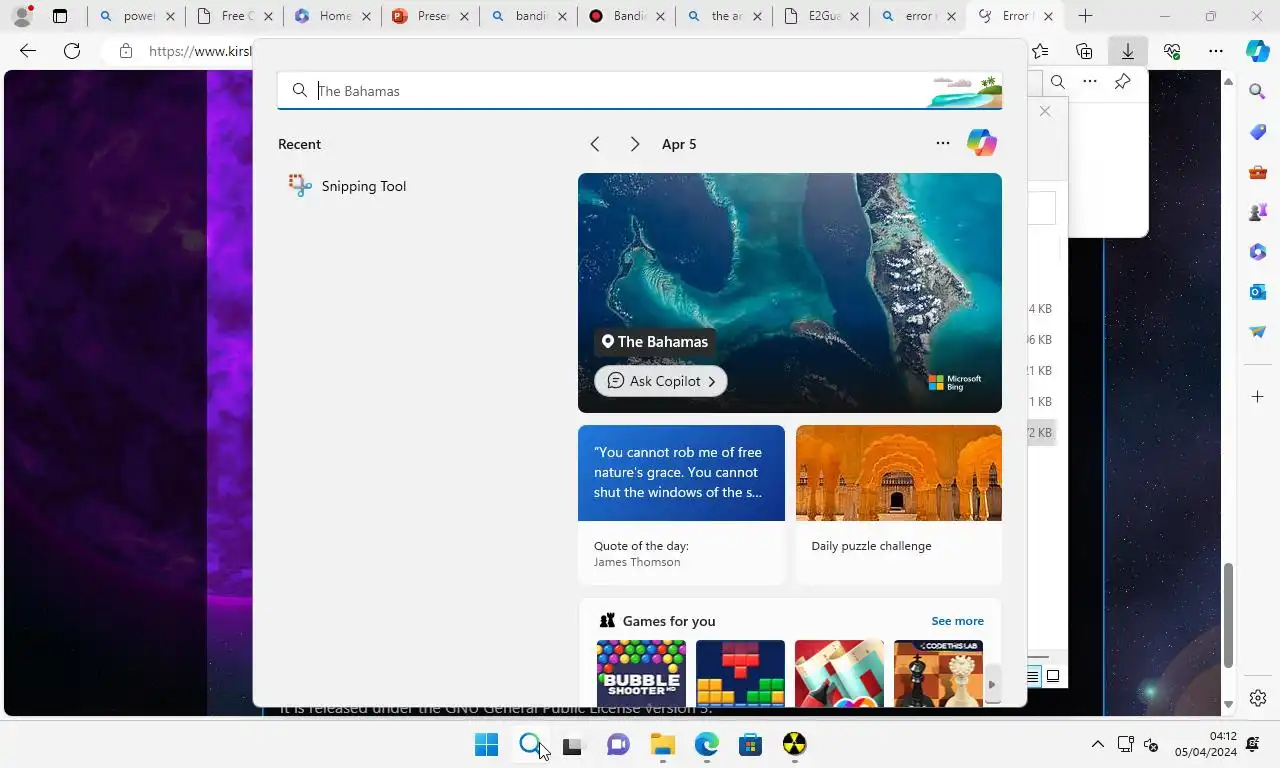Open Edge sidebar Shopping tag
This screenshot has width=1280, height=768.
tap(1258, 132)
